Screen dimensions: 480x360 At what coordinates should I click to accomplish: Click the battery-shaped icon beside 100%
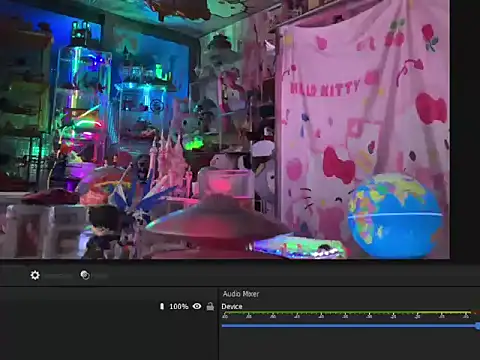[x=162, y=306]
